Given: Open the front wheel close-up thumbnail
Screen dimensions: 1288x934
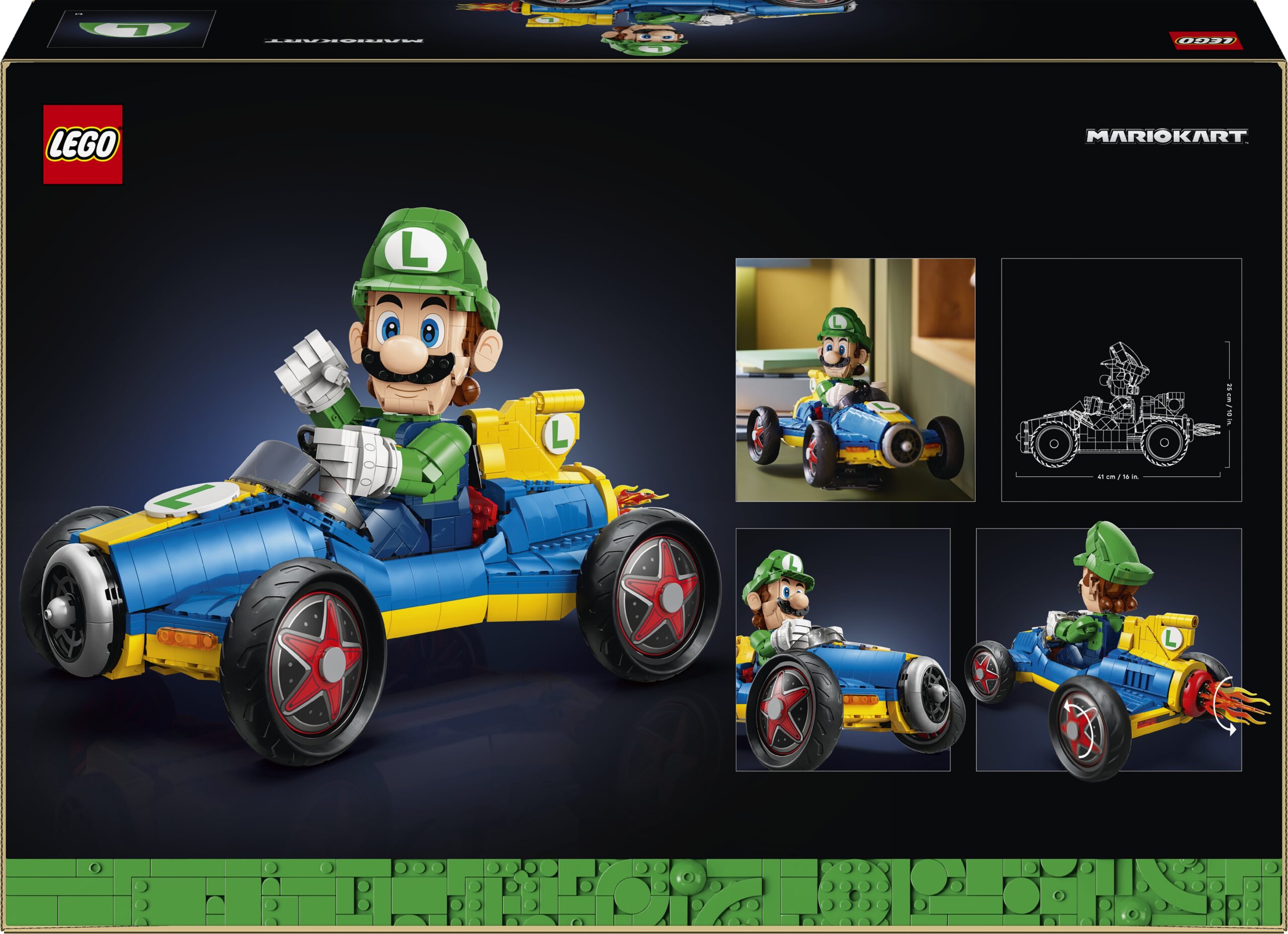Looking at the screenshot, I should pos(843,649).
